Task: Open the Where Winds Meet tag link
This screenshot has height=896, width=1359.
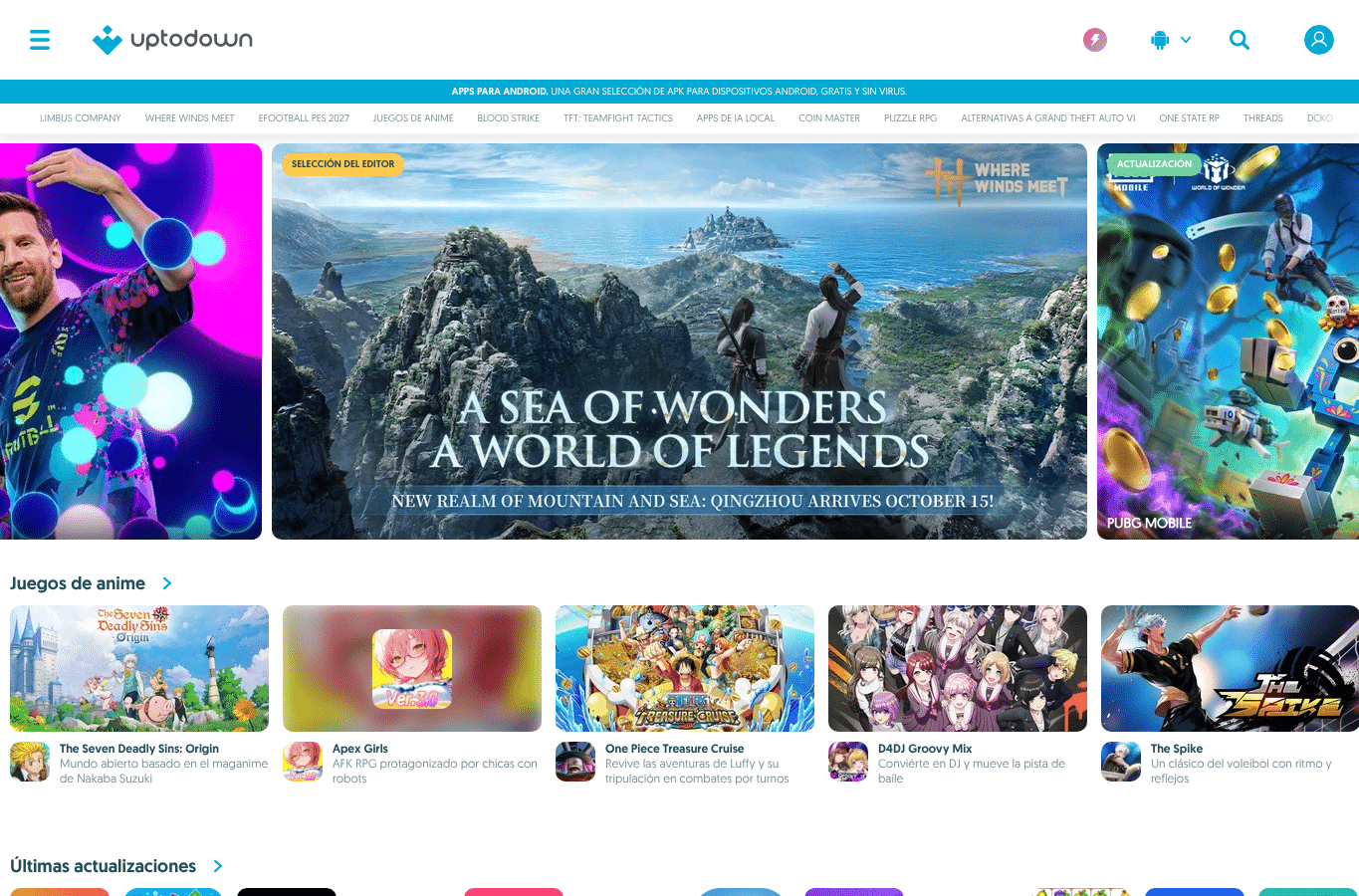Action: (x=190, y=118)
